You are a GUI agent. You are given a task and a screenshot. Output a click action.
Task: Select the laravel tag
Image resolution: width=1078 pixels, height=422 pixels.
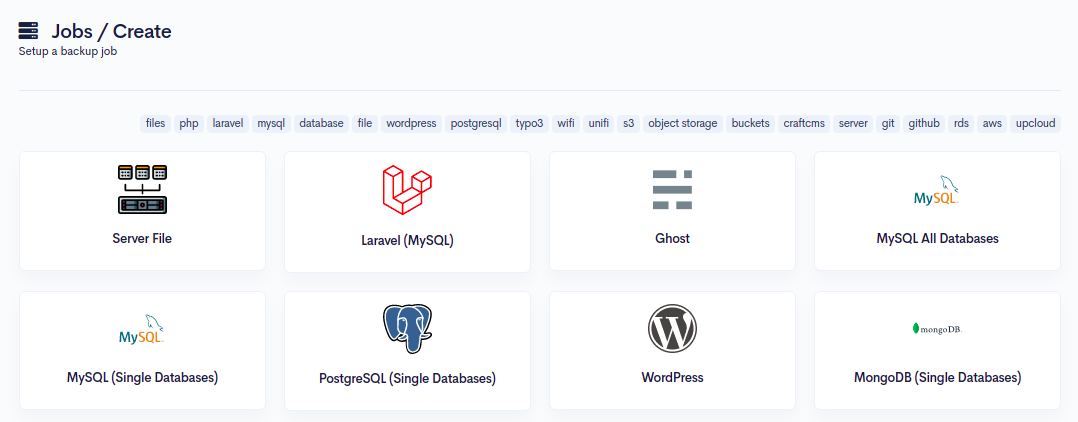[228, 124]
